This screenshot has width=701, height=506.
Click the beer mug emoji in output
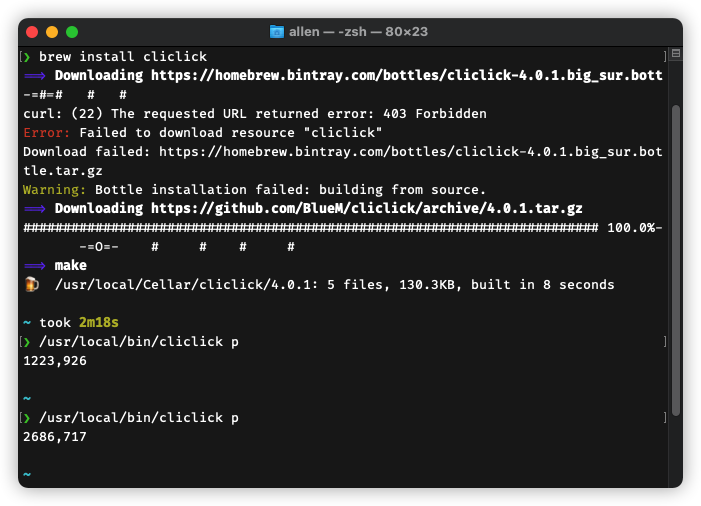tap(31, 285)
